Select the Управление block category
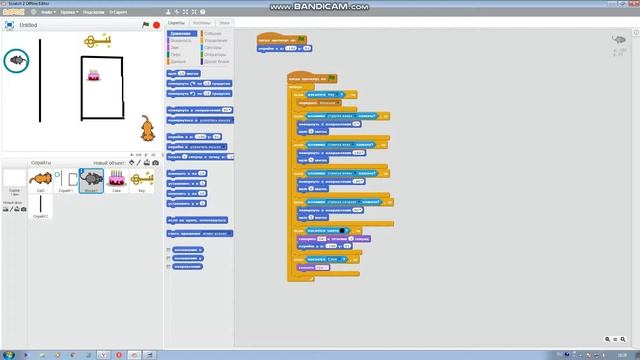The height and width of the screenshot is (360, 640). click(x=216, y=40)
